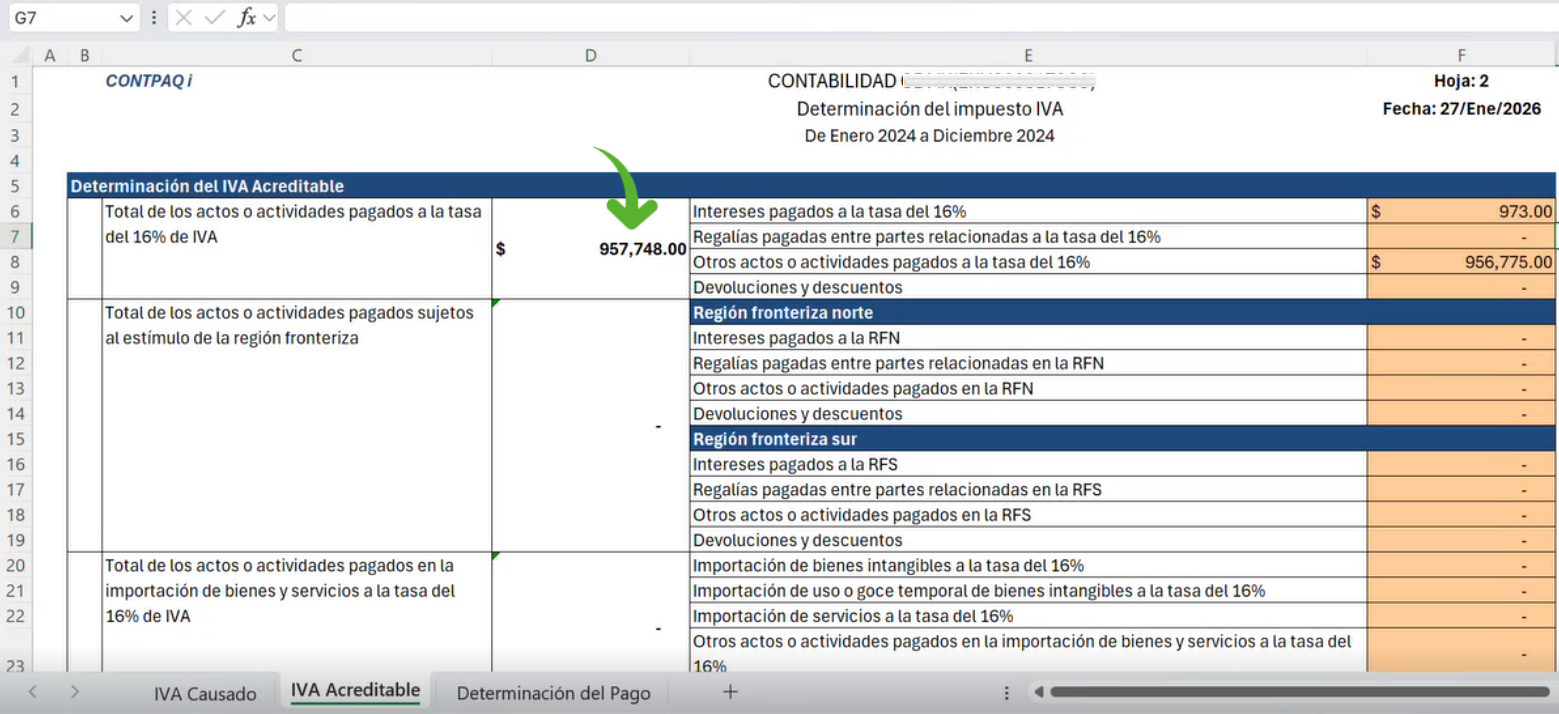This screenshot has width=1559, height=714.
Task: Select column C header
Action: [x=297, y=56]
